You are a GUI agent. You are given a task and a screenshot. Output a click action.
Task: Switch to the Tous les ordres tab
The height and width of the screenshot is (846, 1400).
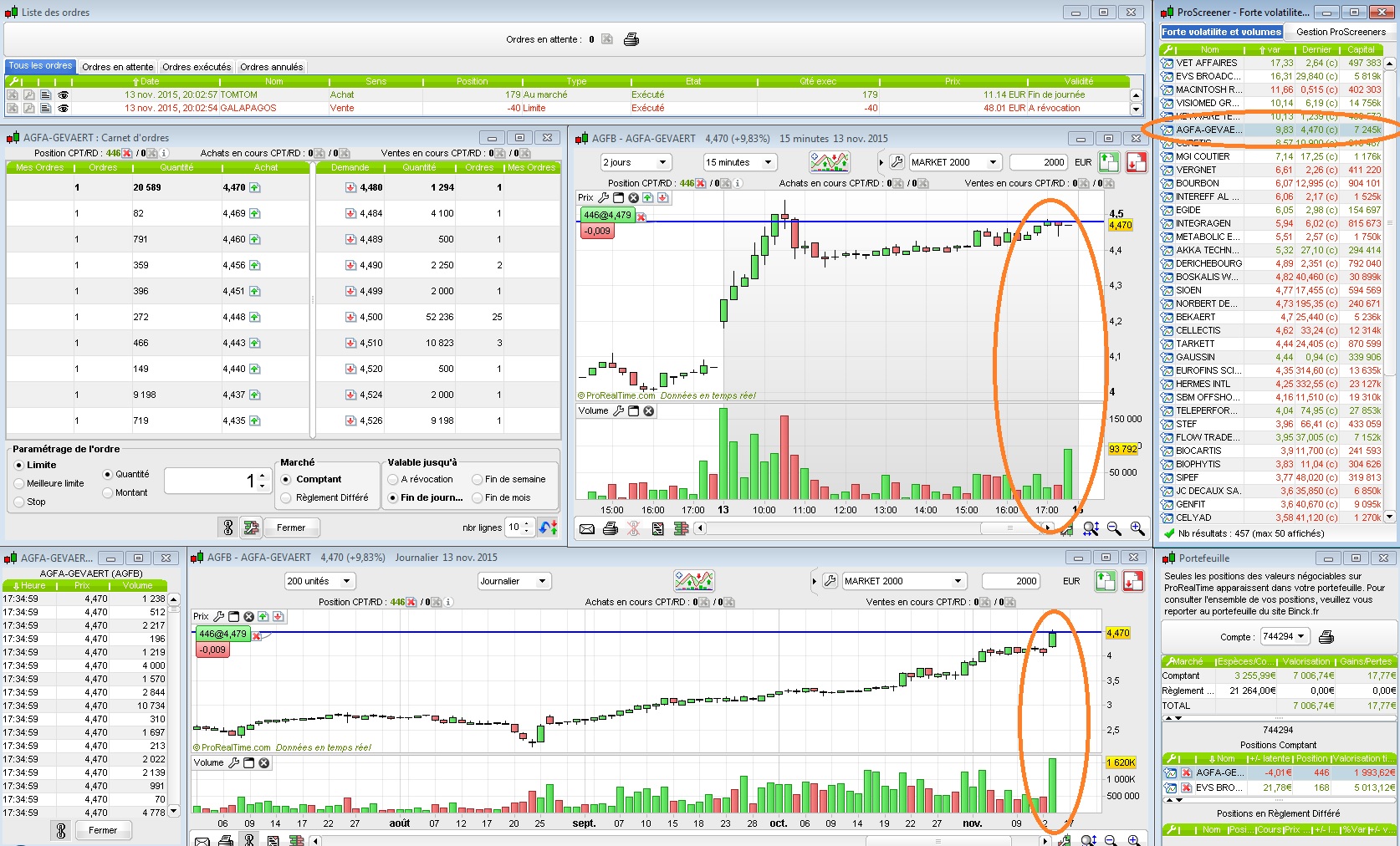(40, 66)
